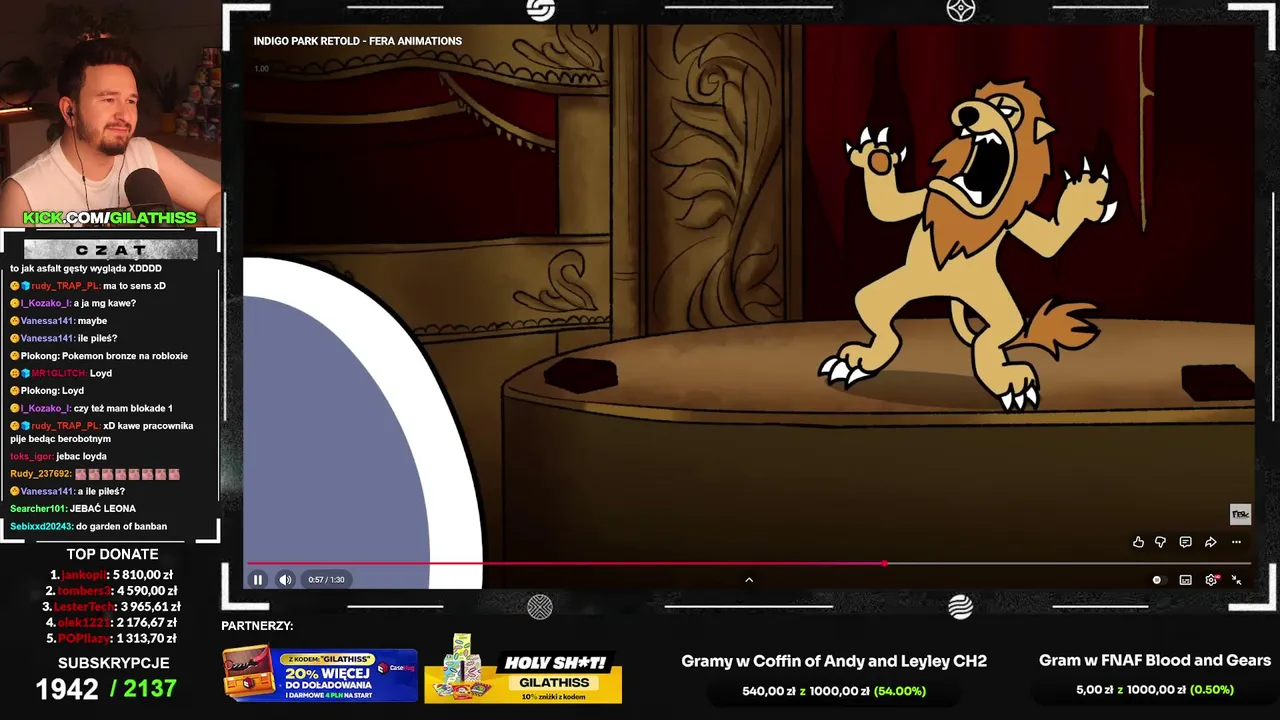Viewport: 1280px width, 720px height.
Task: Toggle the autoplay switch in the player
Action: click(x=1157, y=580)
